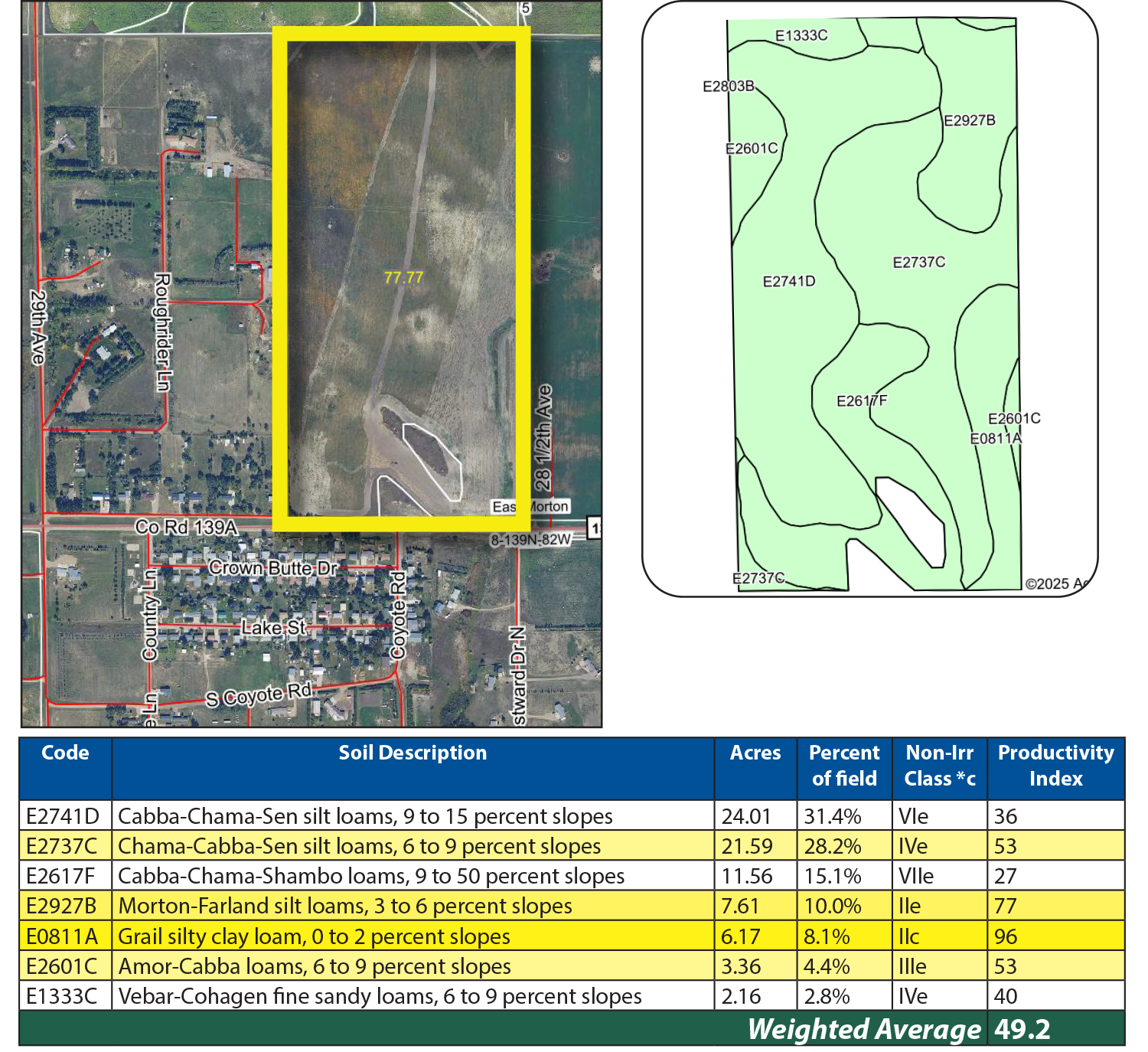
Task: Select the Lake St street label
Action: coord(273,628)
